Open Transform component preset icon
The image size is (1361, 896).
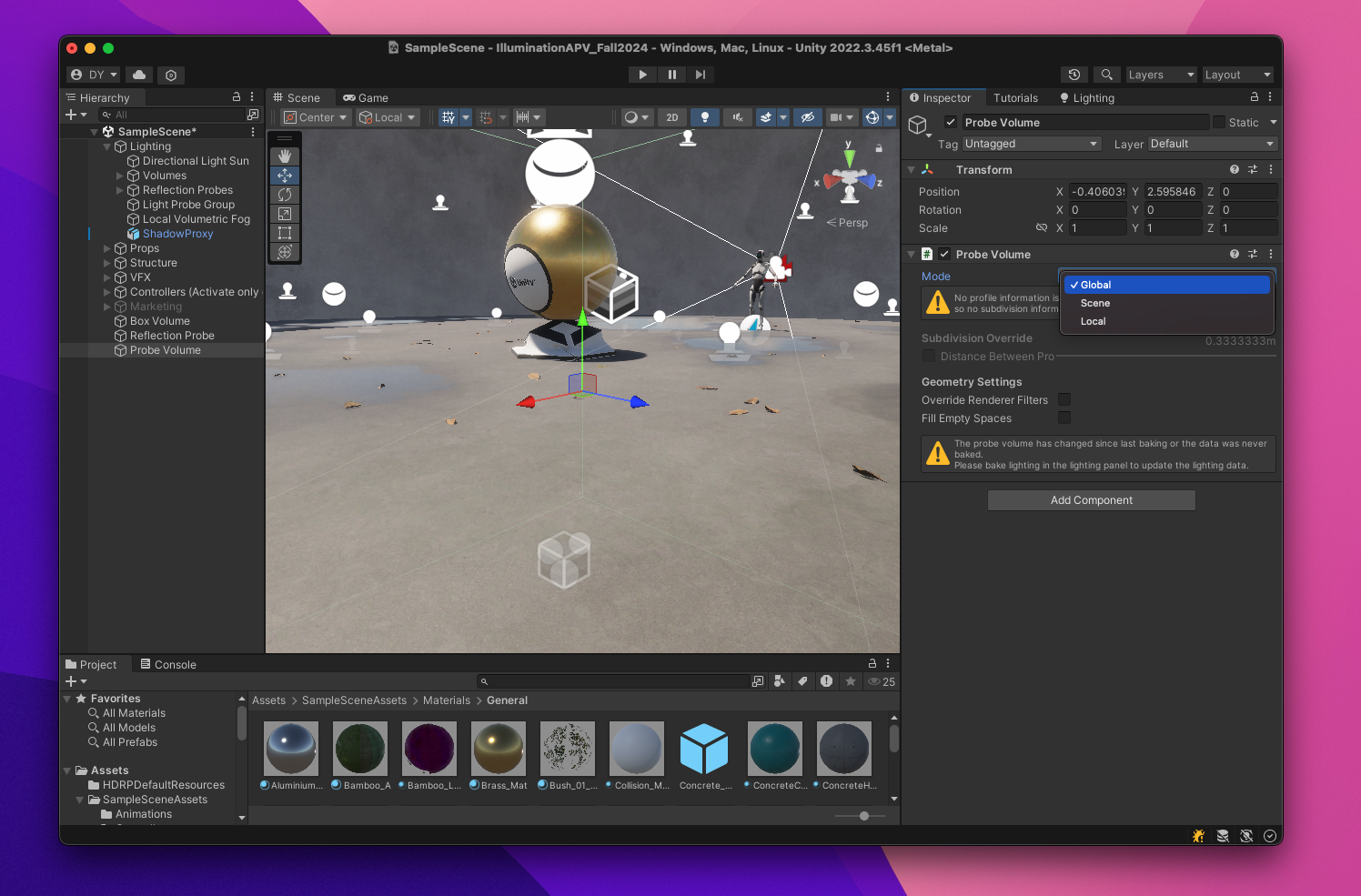(x=1253, y=170)
